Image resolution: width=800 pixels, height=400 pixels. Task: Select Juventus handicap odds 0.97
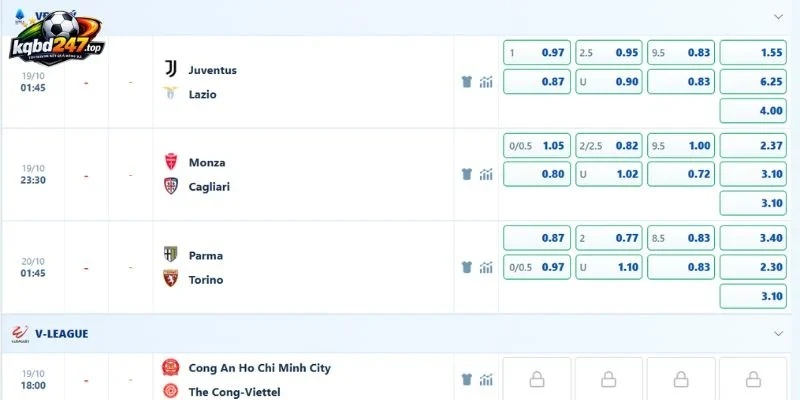(537, 53)
